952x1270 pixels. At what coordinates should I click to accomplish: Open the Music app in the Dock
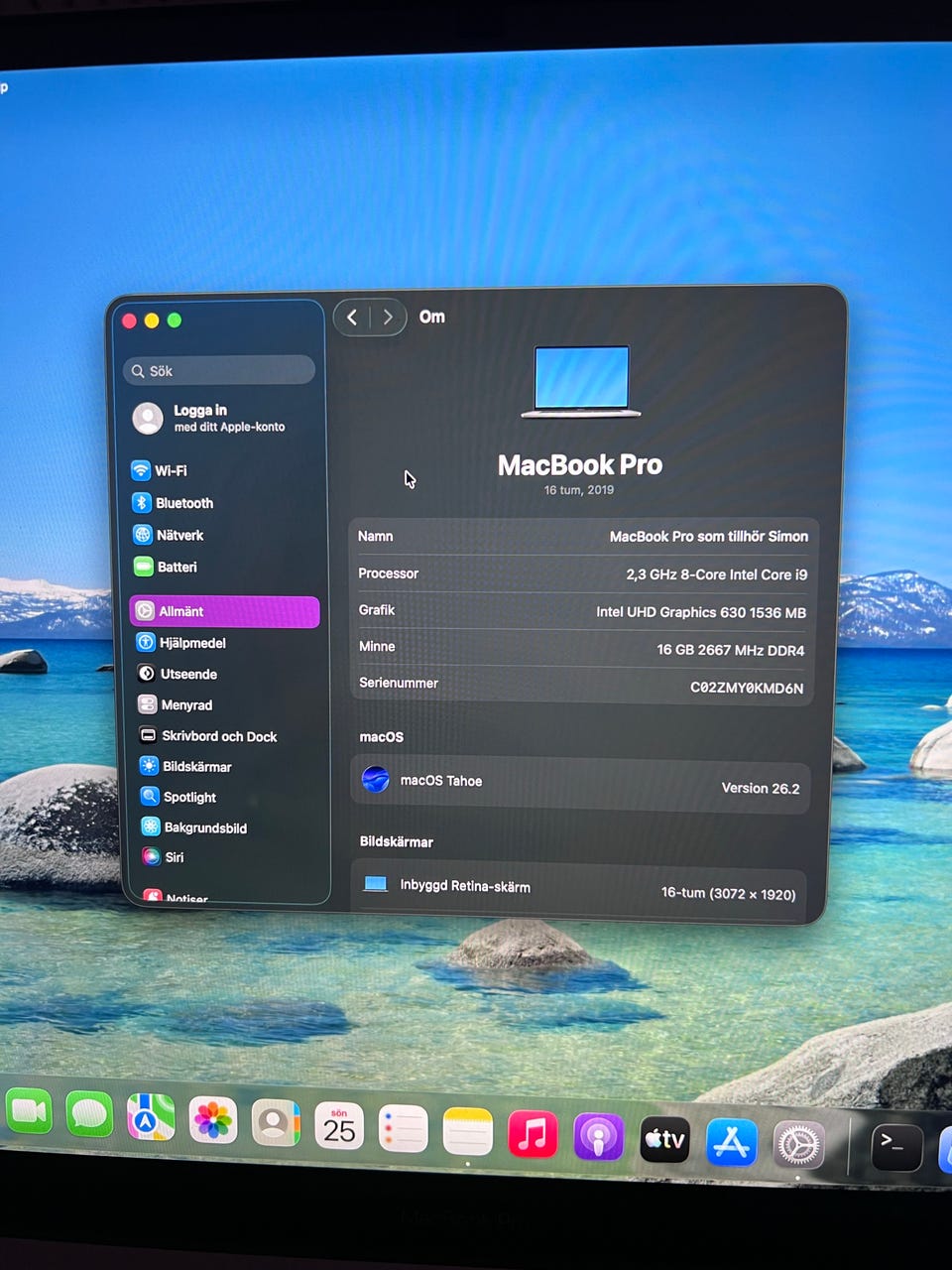click(533, 1135)
